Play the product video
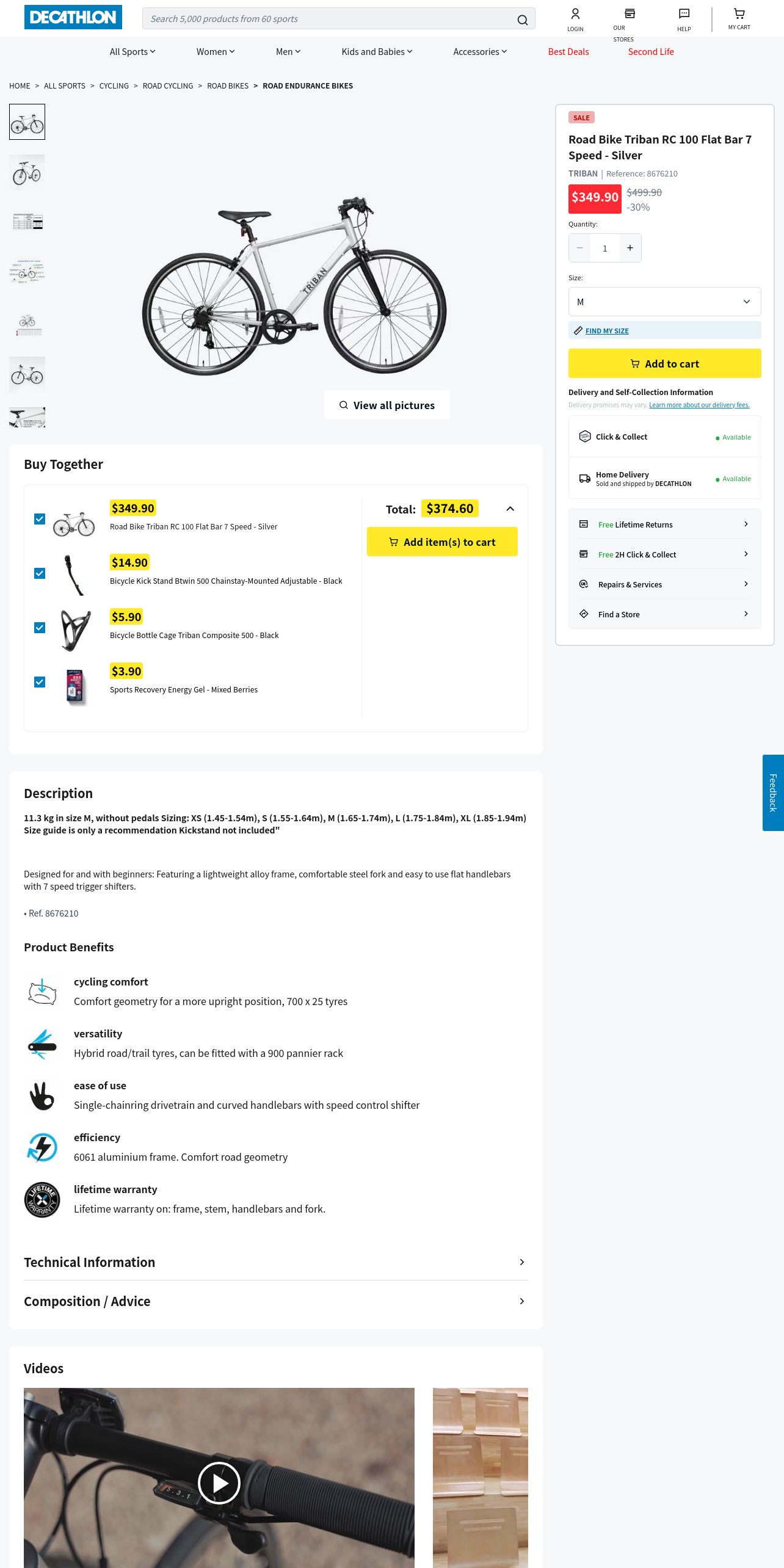 (x=219, y=1483)
